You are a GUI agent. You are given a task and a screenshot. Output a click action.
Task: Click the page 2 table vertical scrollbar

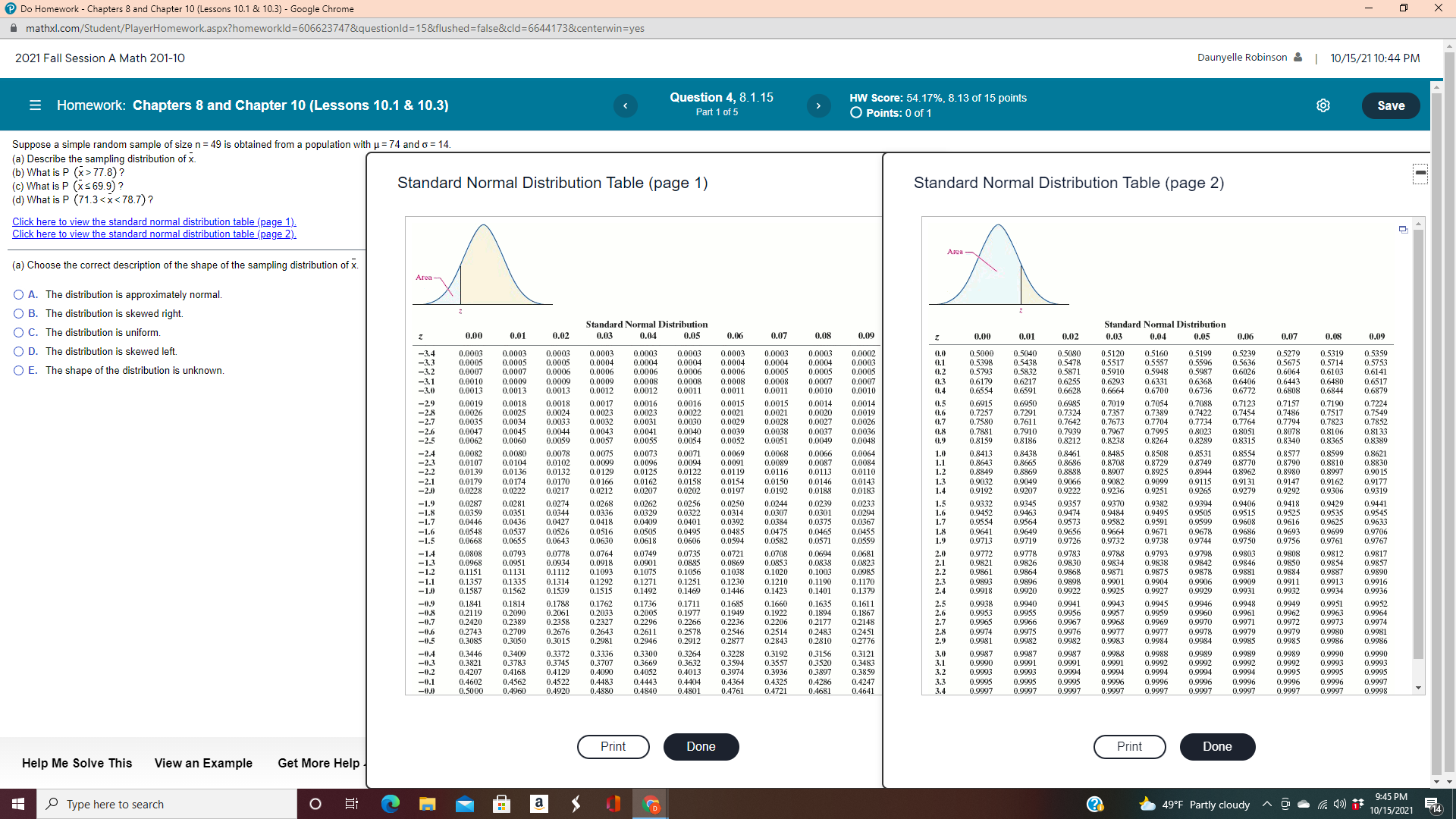[x=1418, y=455]
